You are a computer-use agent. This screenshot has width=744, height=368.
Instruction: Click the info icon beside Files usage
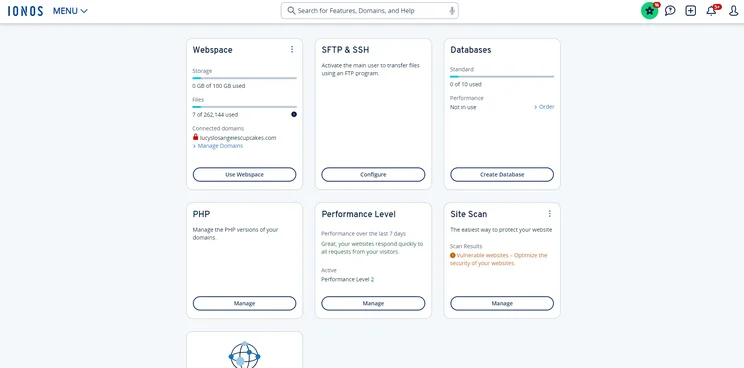point(294,114)
